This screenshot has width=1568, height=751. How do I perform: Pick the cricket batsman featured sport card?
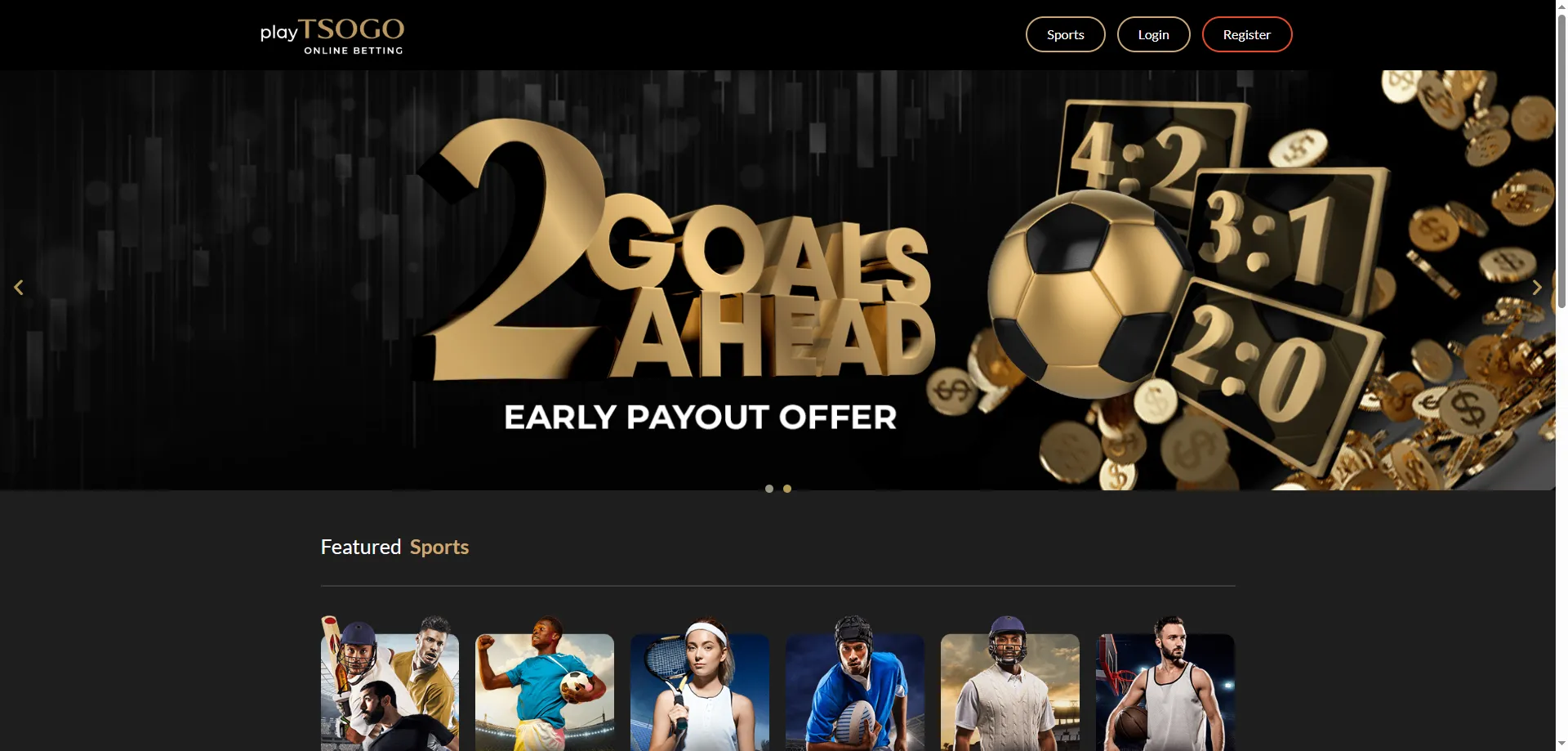1010,683
